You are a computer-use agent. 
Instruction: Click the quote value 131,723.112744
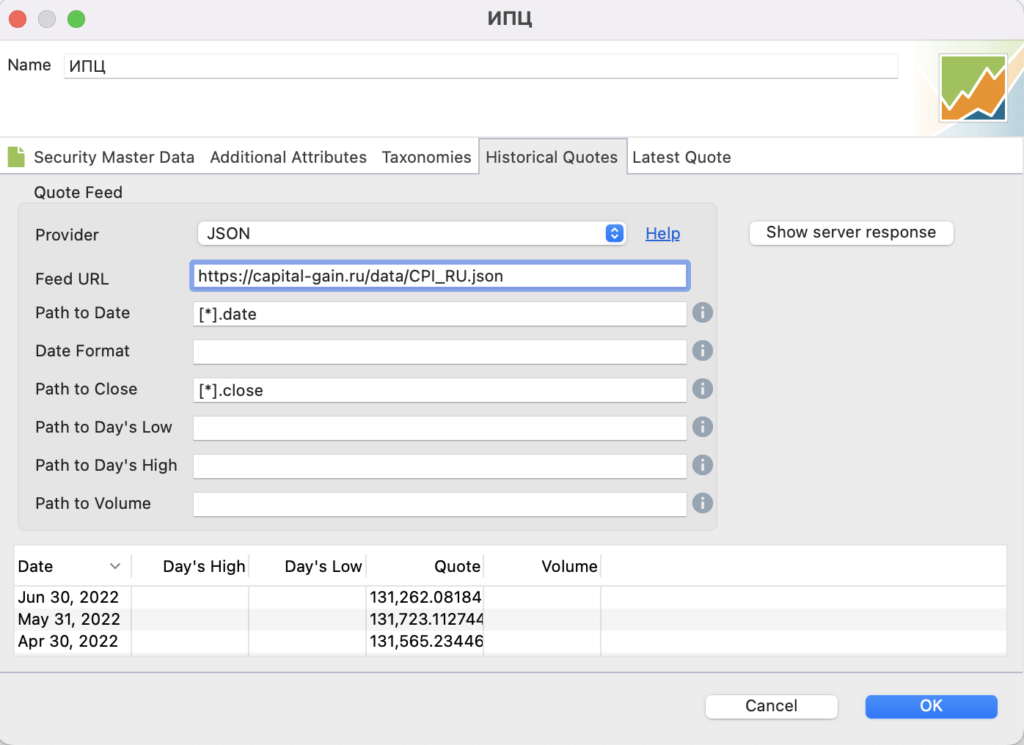coord(426,619)
